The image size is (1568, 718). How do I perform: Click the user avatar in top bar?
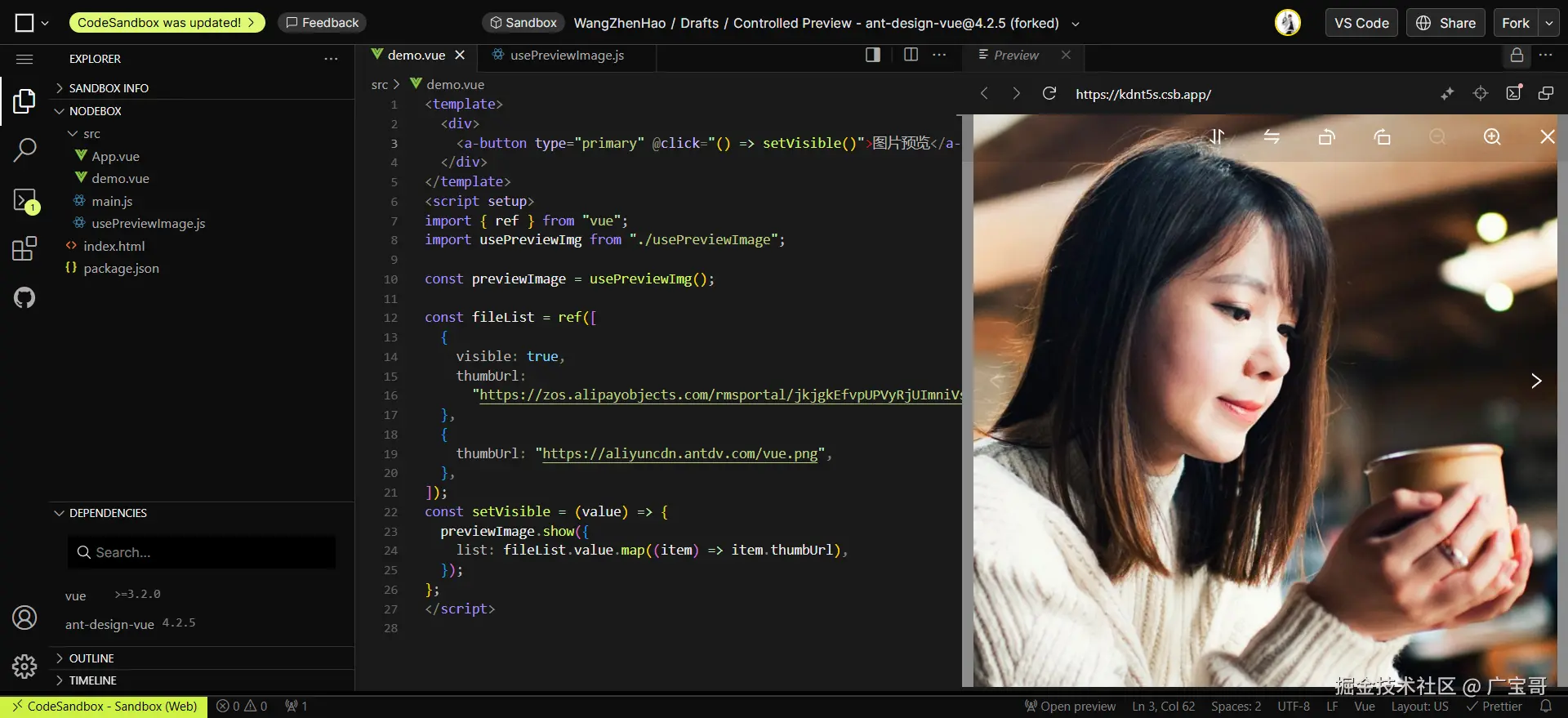coord(1288,23)
